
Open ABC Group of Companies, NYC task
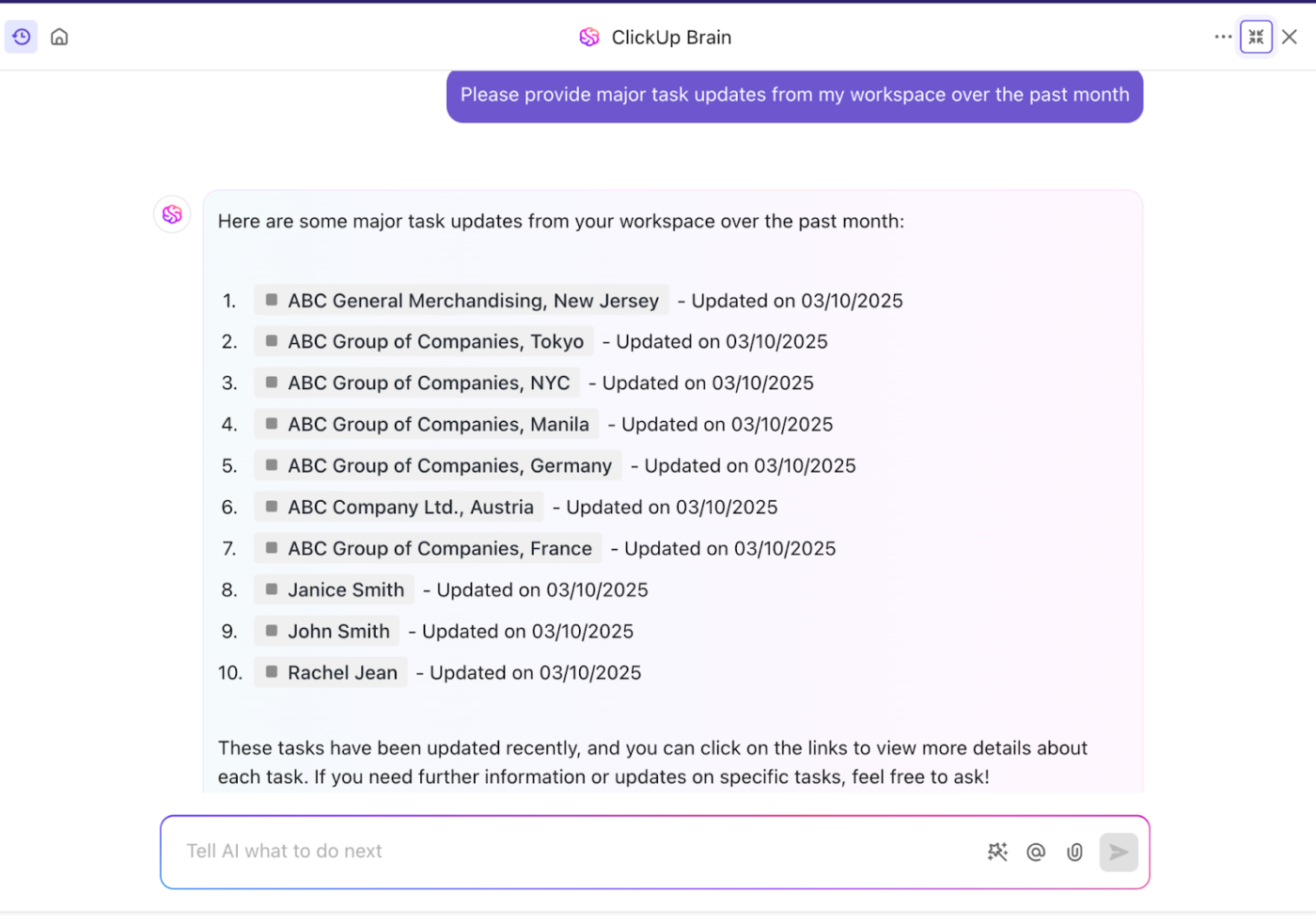pos(428,384)
